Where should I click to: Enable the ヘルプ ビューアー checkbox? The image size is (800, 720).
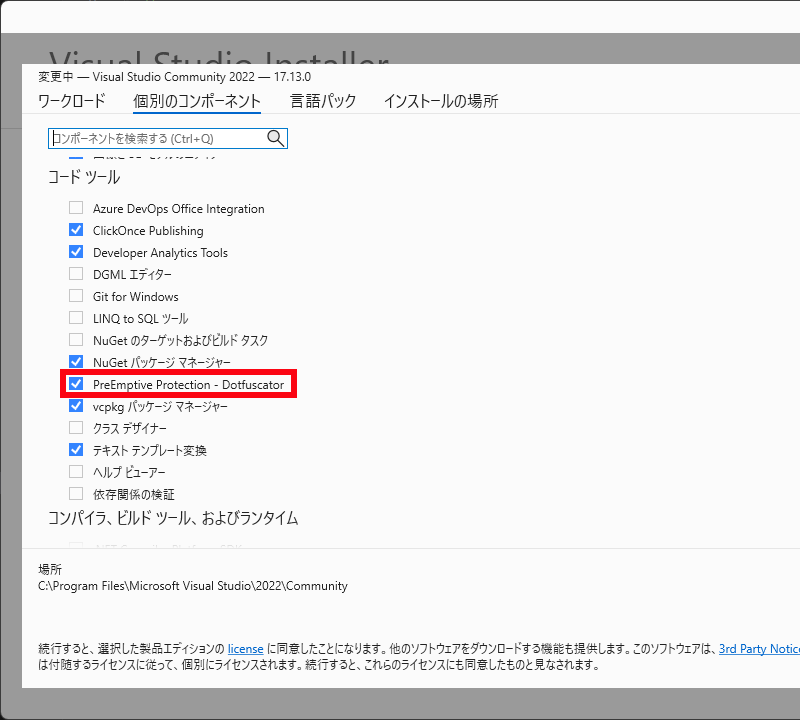coord(76,471)
